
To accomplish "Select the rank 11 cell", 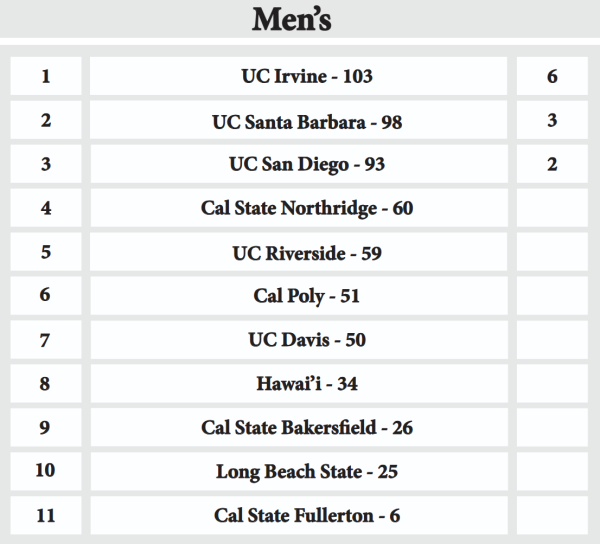I will point(46,516).
